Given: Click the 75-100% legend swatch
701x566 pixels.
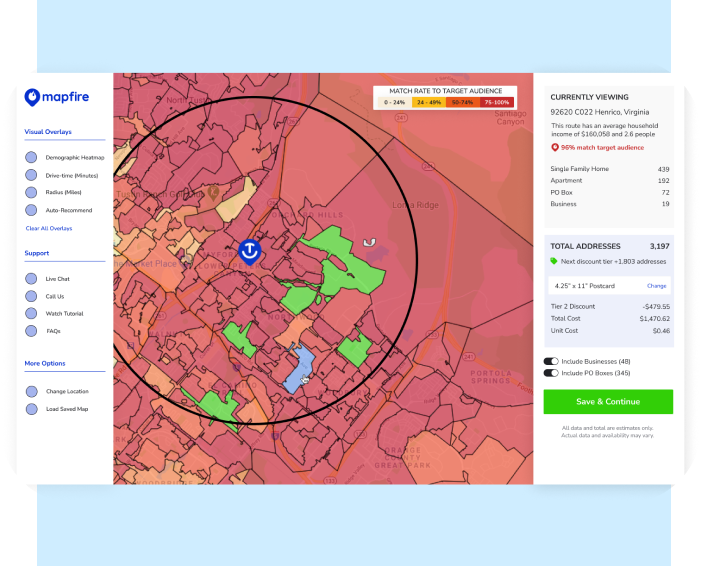Looking at the screenshot, I should (x=497, y=102).
